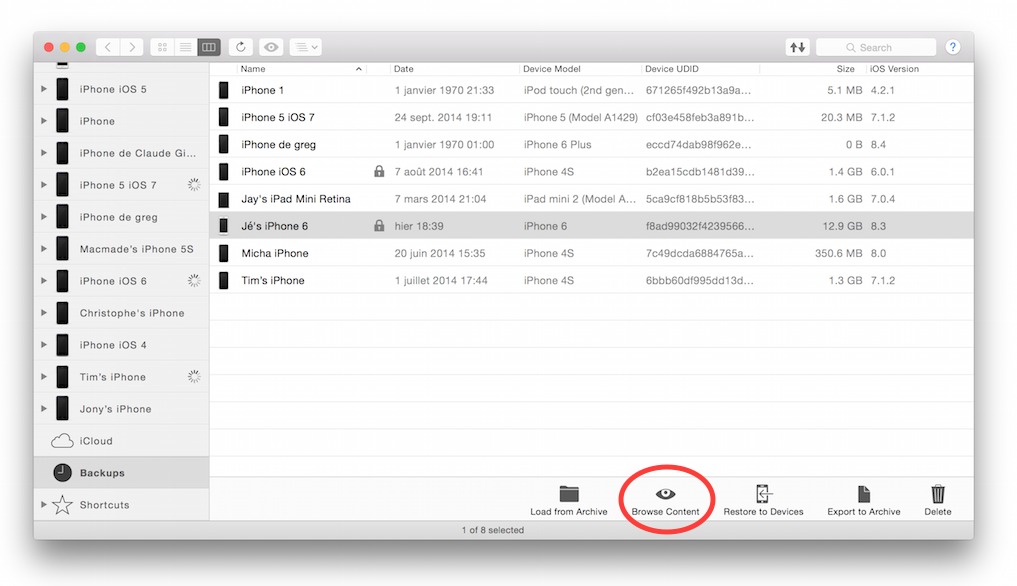
Task: Sort backups by Device UDID column
Action: tap(672, 69)
